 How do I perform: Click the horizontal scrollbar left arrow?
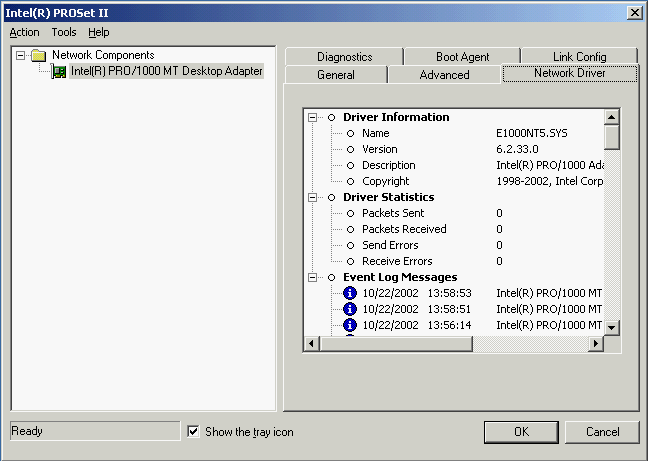tap(312, 343)
